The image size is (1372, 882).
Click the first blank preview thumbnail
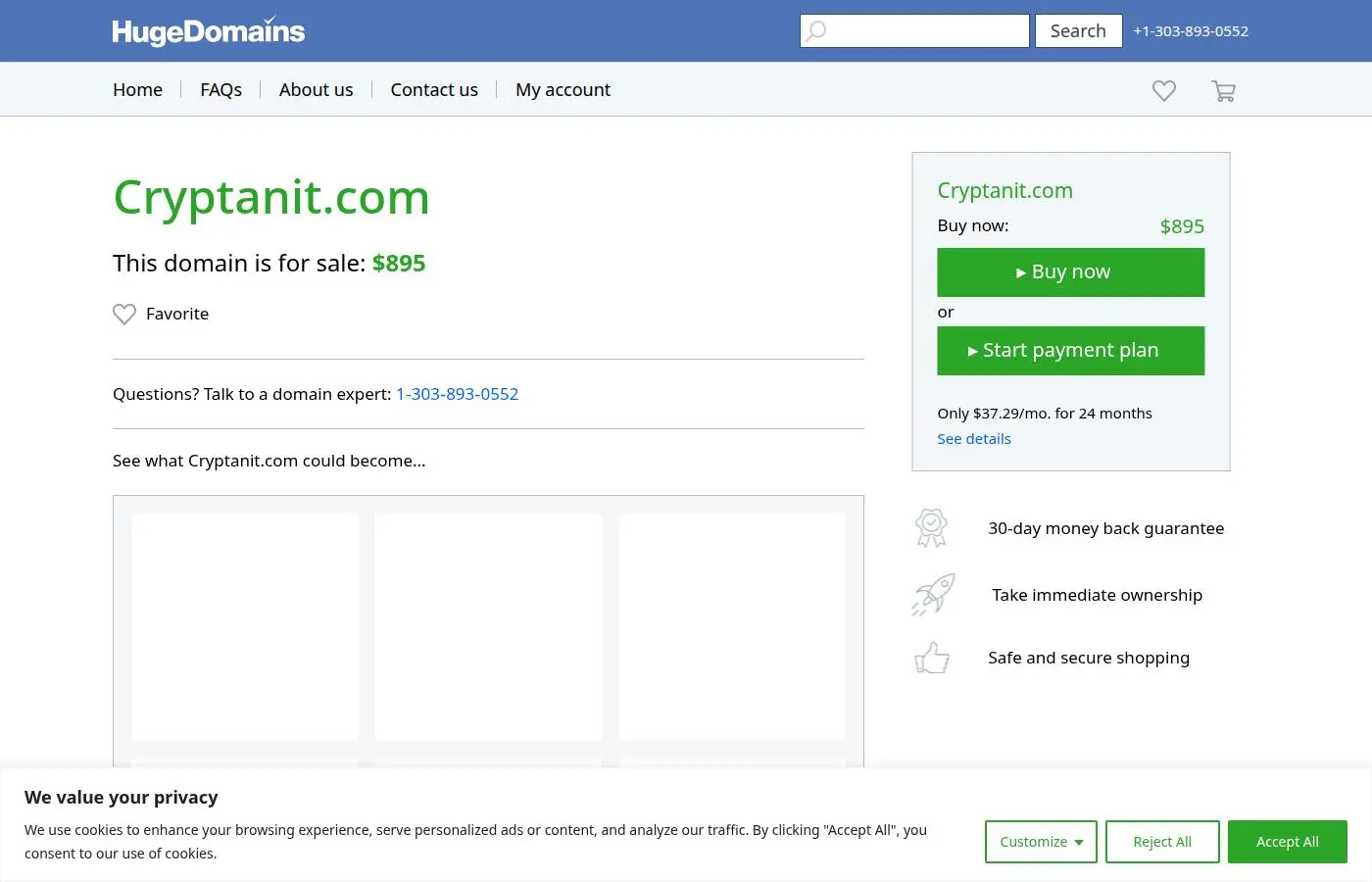coord(245,627)
